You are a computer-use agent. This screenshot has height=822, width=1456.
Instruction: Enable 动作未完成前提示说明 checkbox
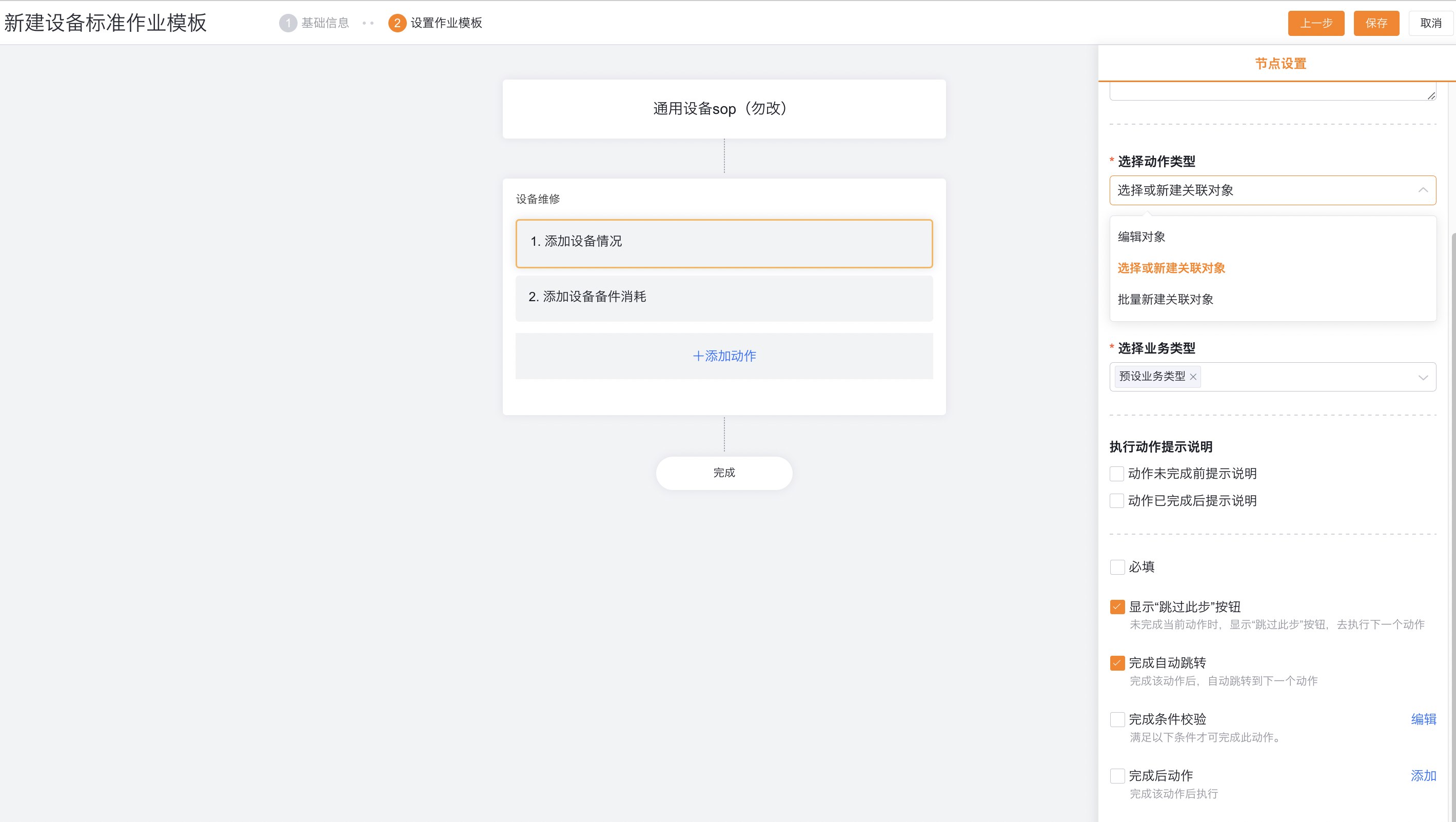coord(1116,474)
